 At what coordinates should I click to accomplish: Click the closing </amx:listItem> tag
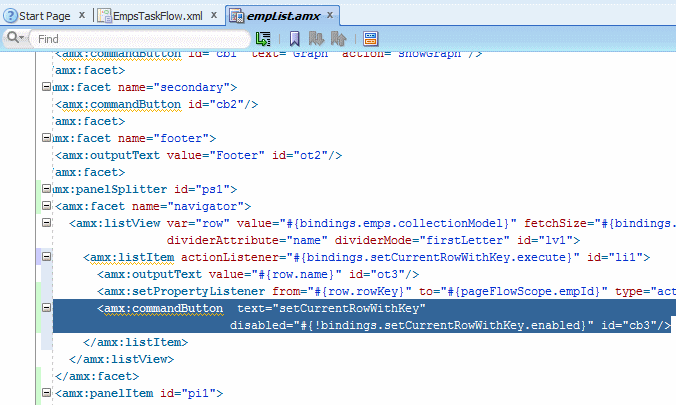(136, 342)
